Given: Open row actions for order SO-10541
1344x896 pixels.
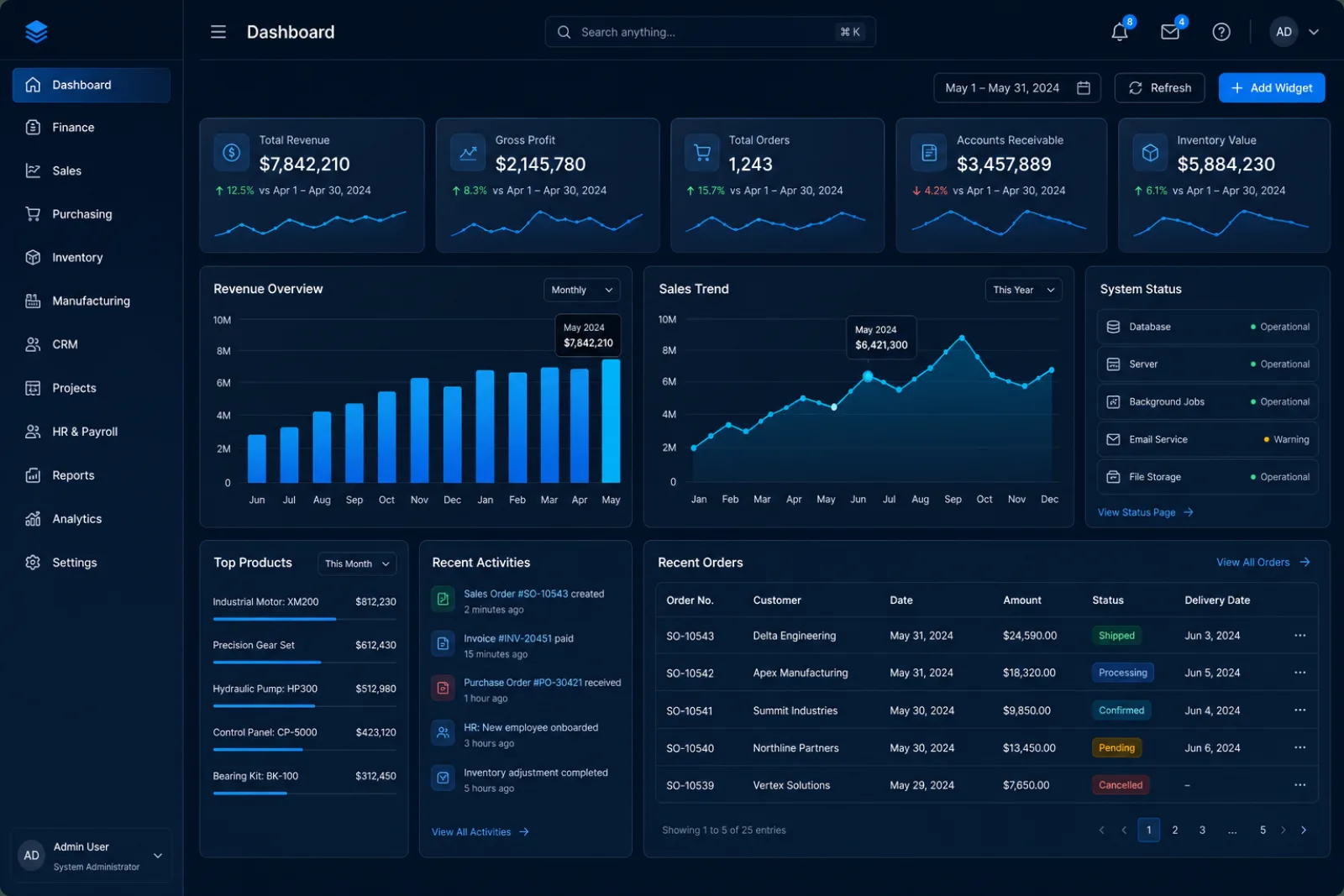Looking at the screenshot, I should pos(1300,710).
